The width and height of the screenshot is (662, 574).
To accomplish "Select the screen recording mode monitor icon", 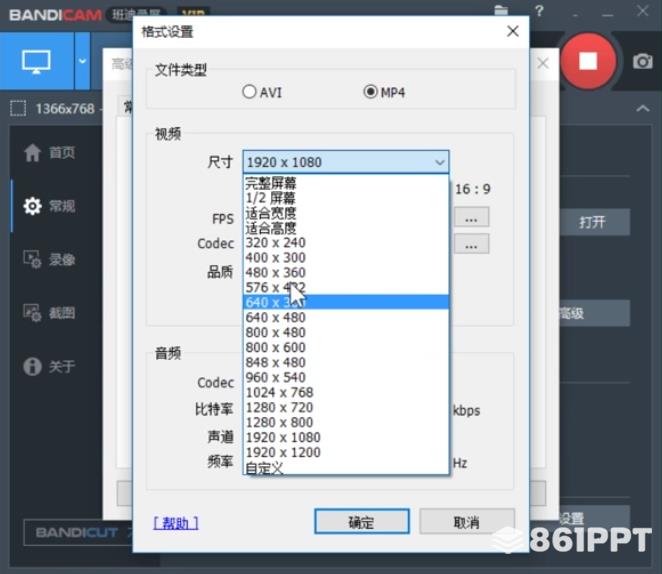I will pyautogui.click(x=36, y=62).
